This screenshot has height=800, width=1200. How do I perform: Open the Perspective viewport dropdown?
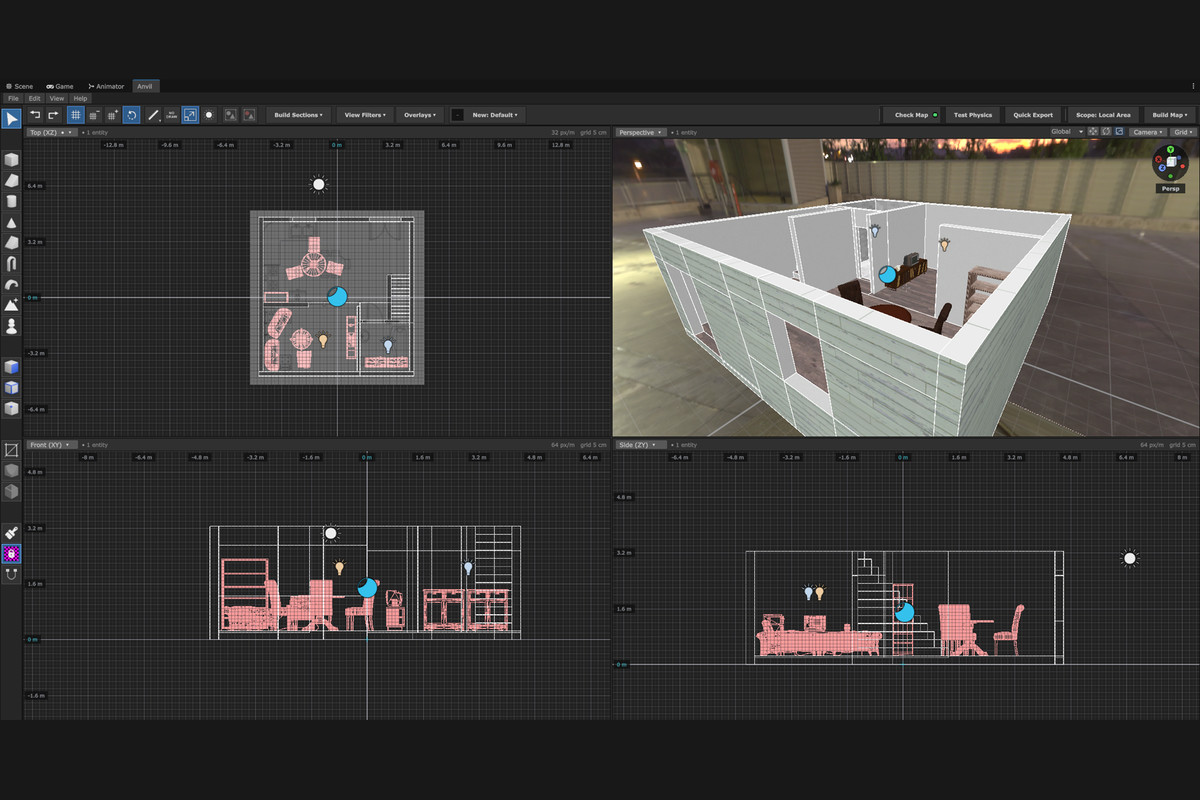tap(643, 132)
